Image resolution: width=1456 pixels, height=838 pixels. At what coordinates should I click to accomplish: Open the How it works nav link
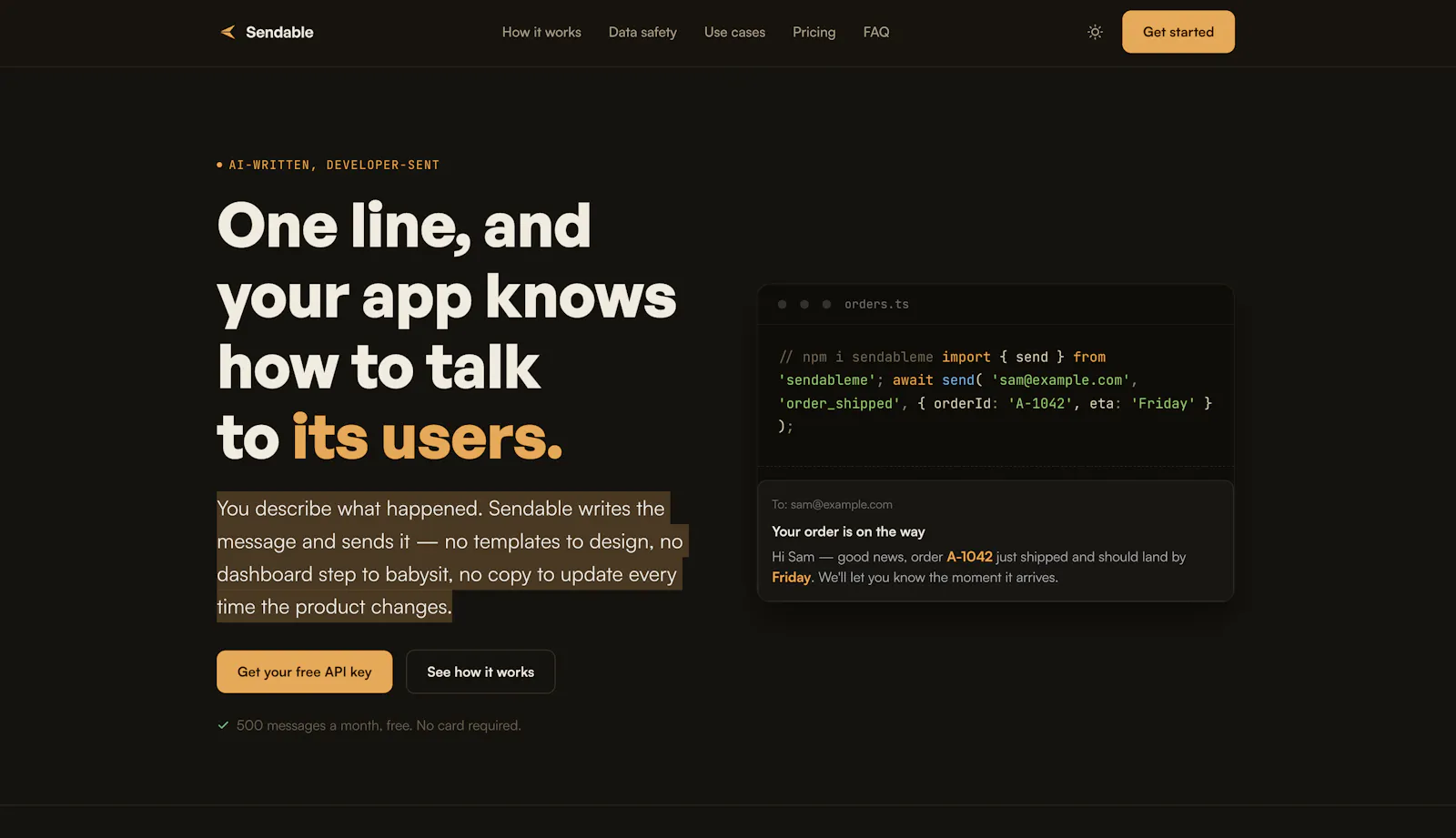[x=541, y=32]
